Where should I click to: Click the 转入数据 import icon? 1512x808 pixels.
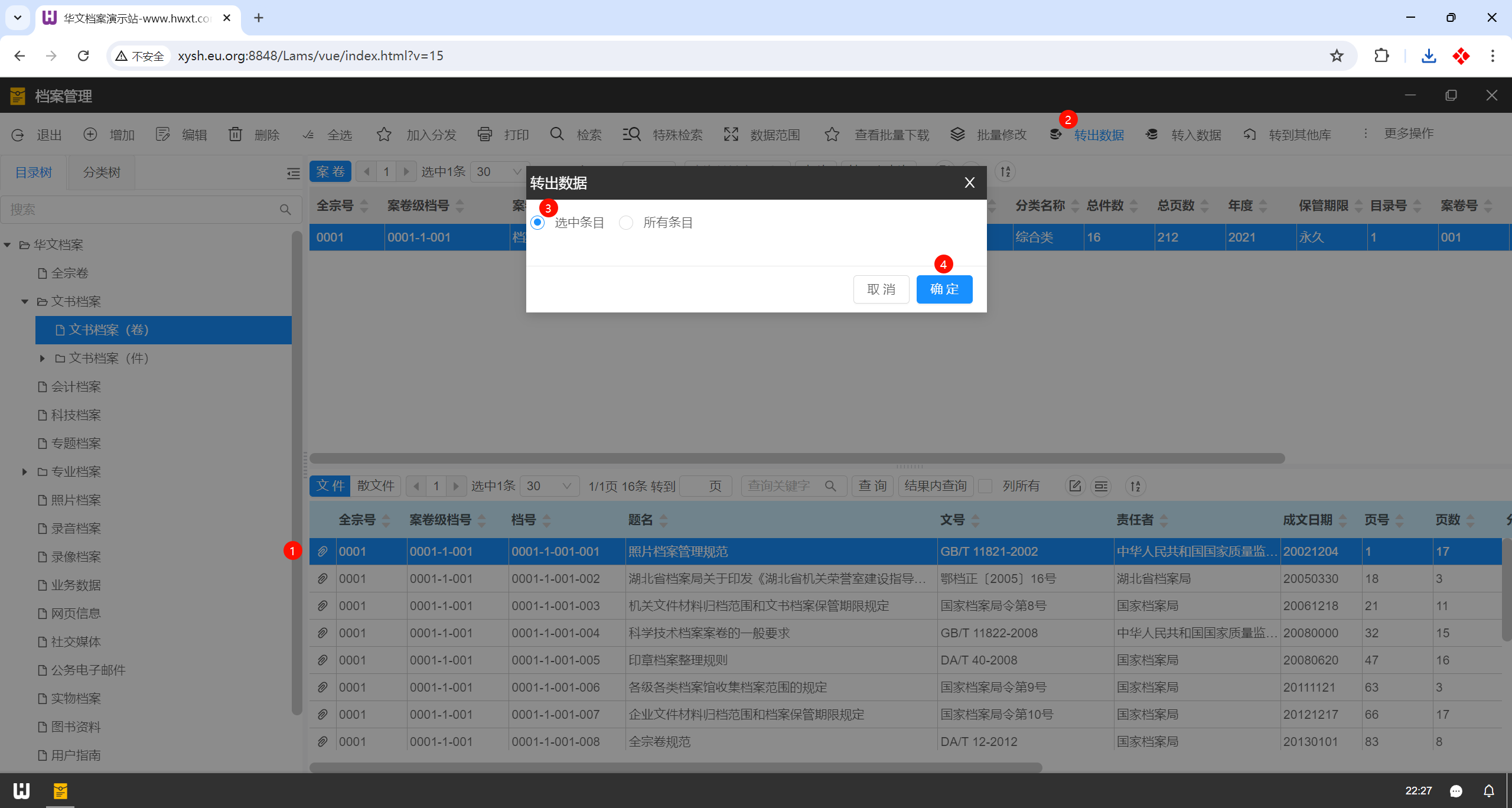click(1151, 135)
